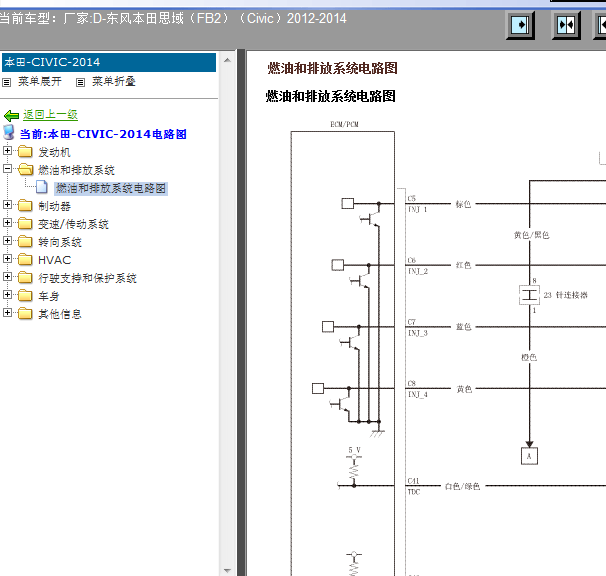
Task: Expand the 转向系统 tree node
Action: (7, 240)
